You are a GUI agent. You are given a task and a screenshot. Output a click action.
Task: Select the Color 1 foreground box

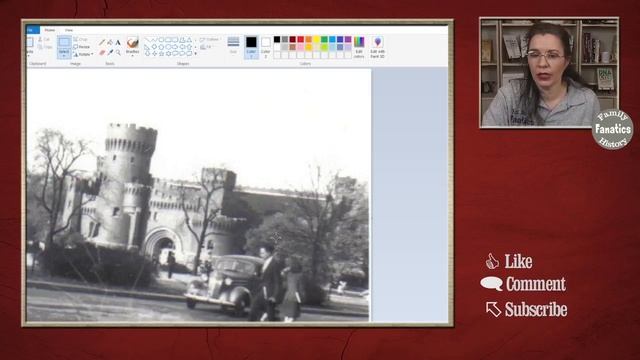[x=251, y=47]
